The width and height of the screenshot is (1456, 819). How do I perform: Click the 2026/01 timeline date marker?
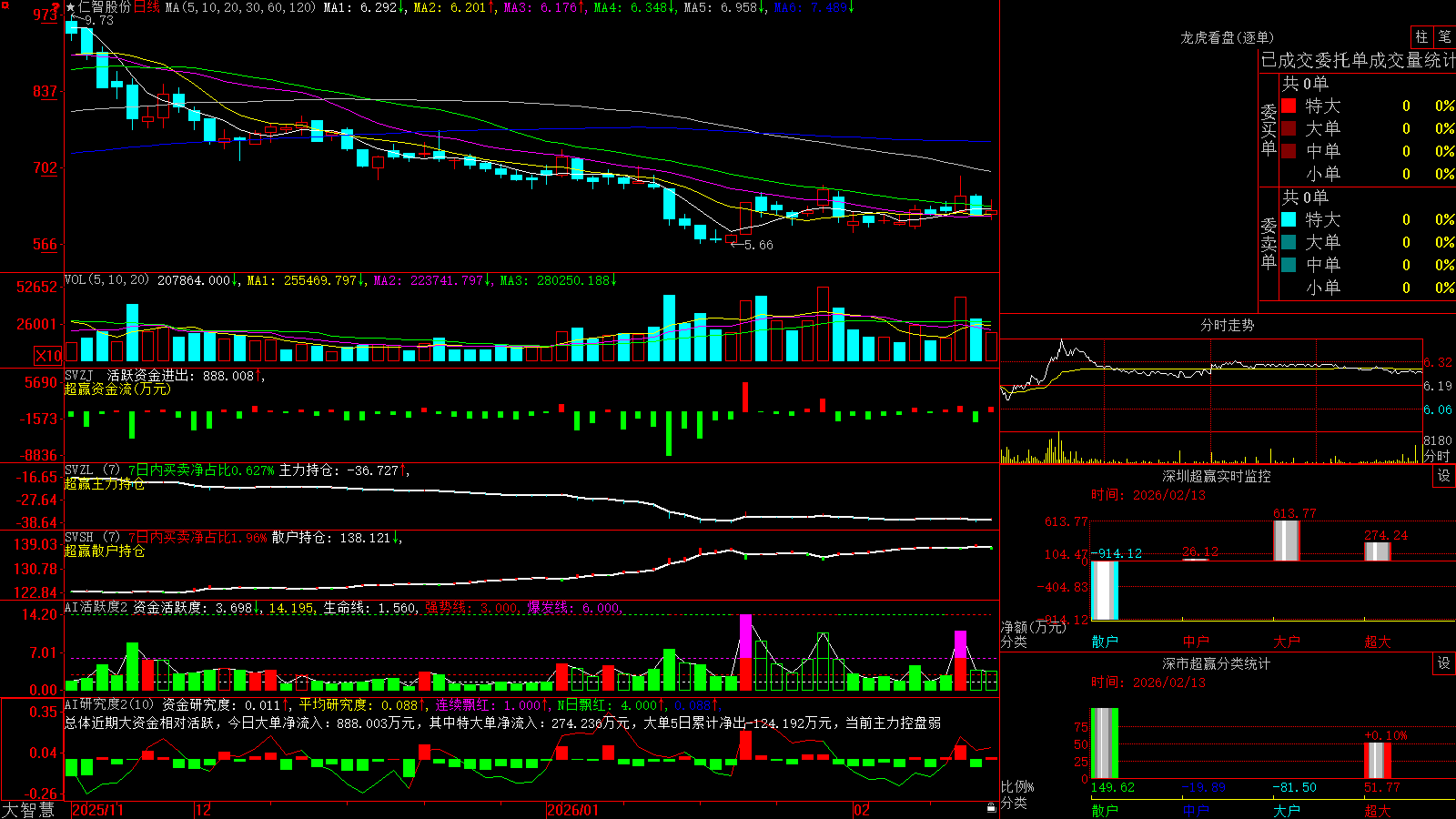tap(572, 809)
